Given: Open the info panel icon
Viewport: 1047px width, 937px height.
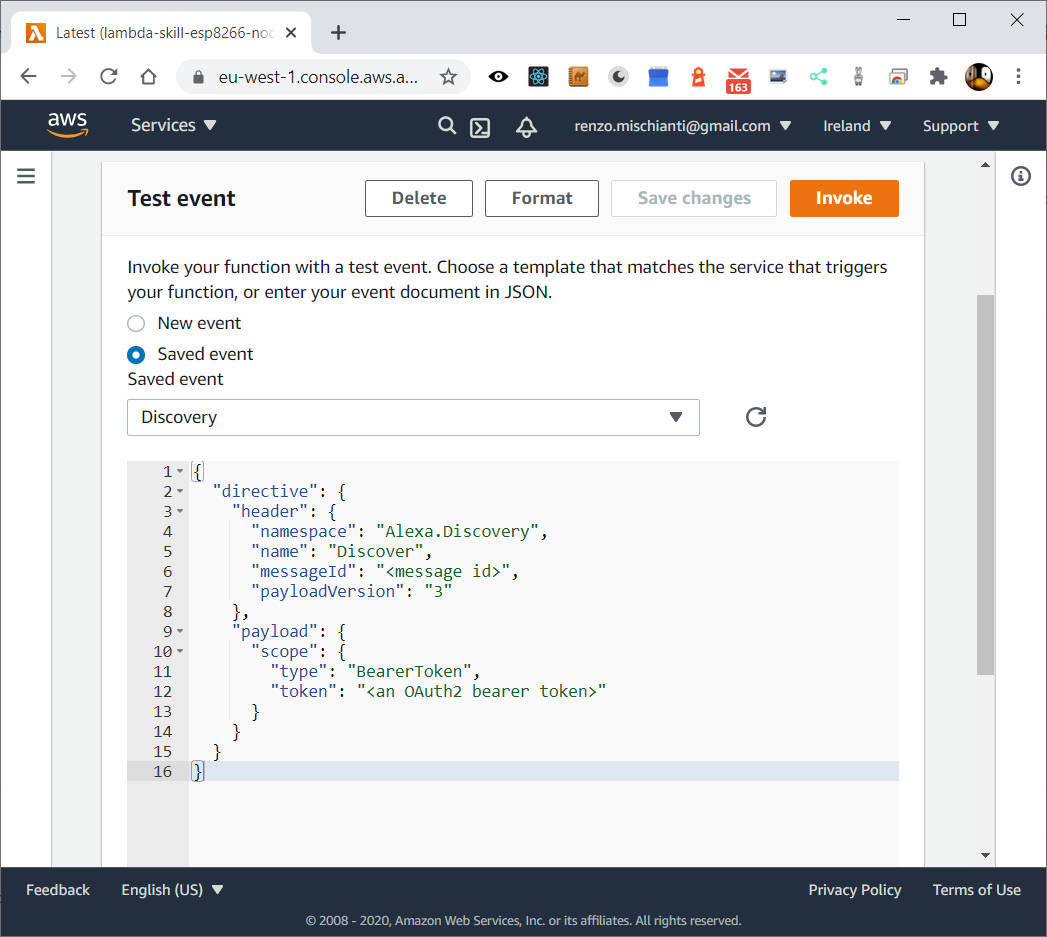Looking at the screenshot, I should pyautogui.click(x=1020, y=176).
